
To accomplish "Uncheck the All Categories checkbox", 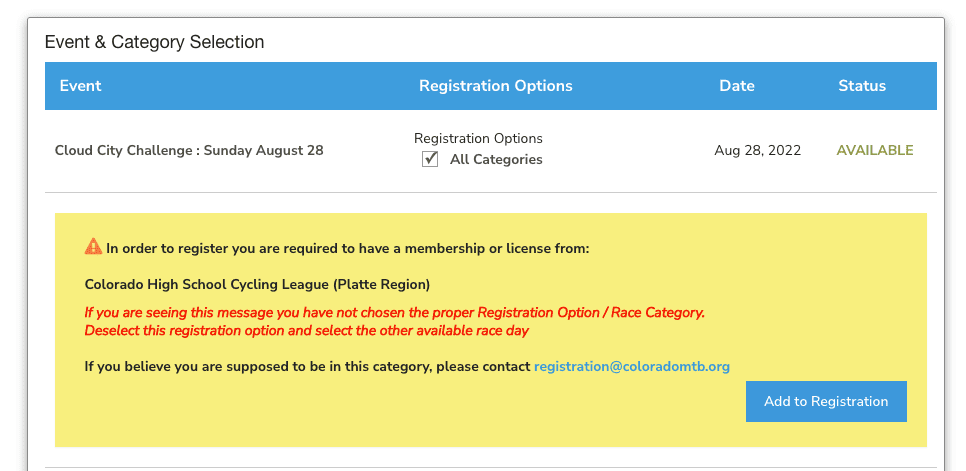I will click(x=429, y=159).
